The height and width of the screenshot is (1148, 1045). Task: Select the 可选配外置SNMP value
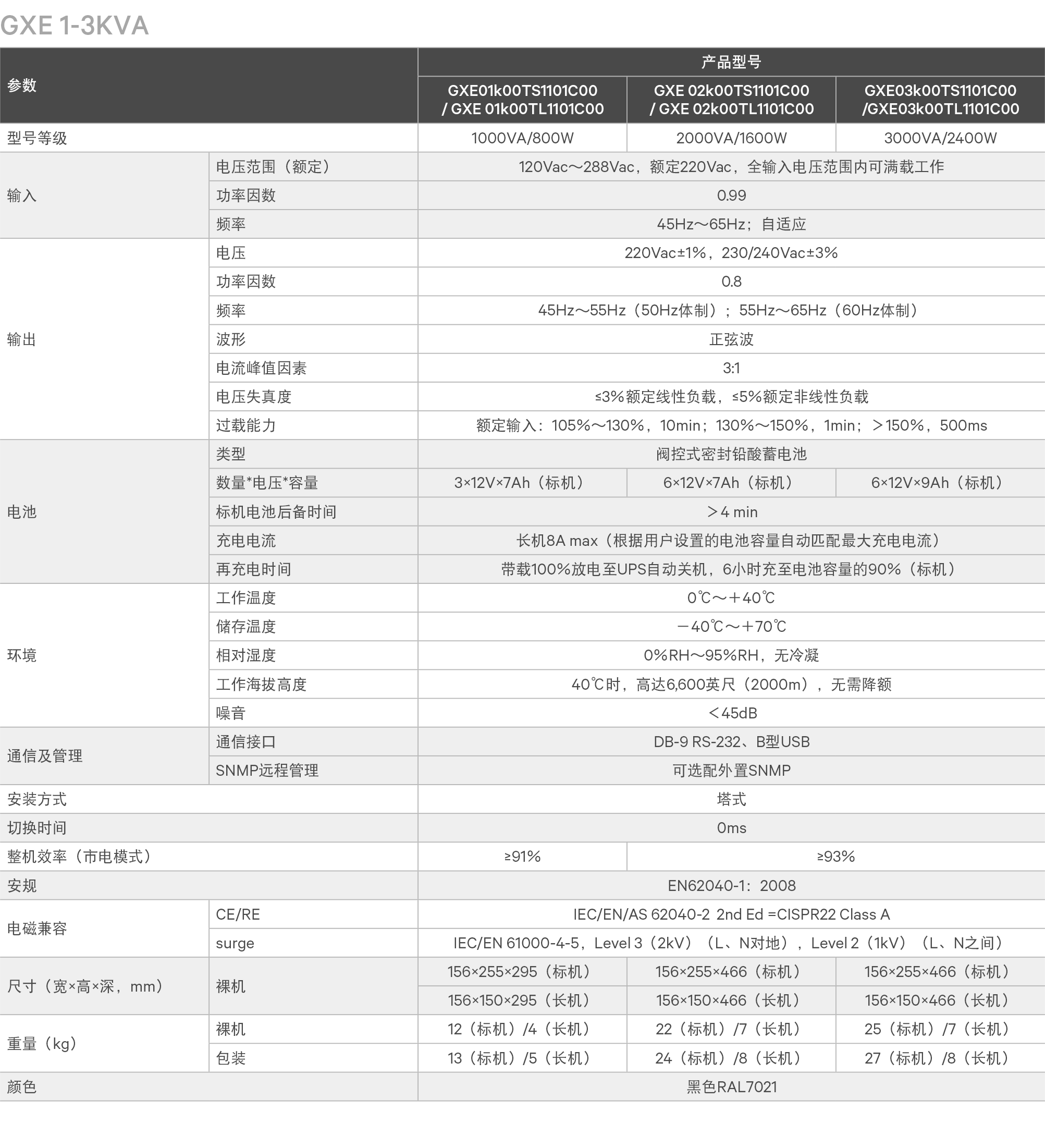pyautogui.click(x=731, y=771)
